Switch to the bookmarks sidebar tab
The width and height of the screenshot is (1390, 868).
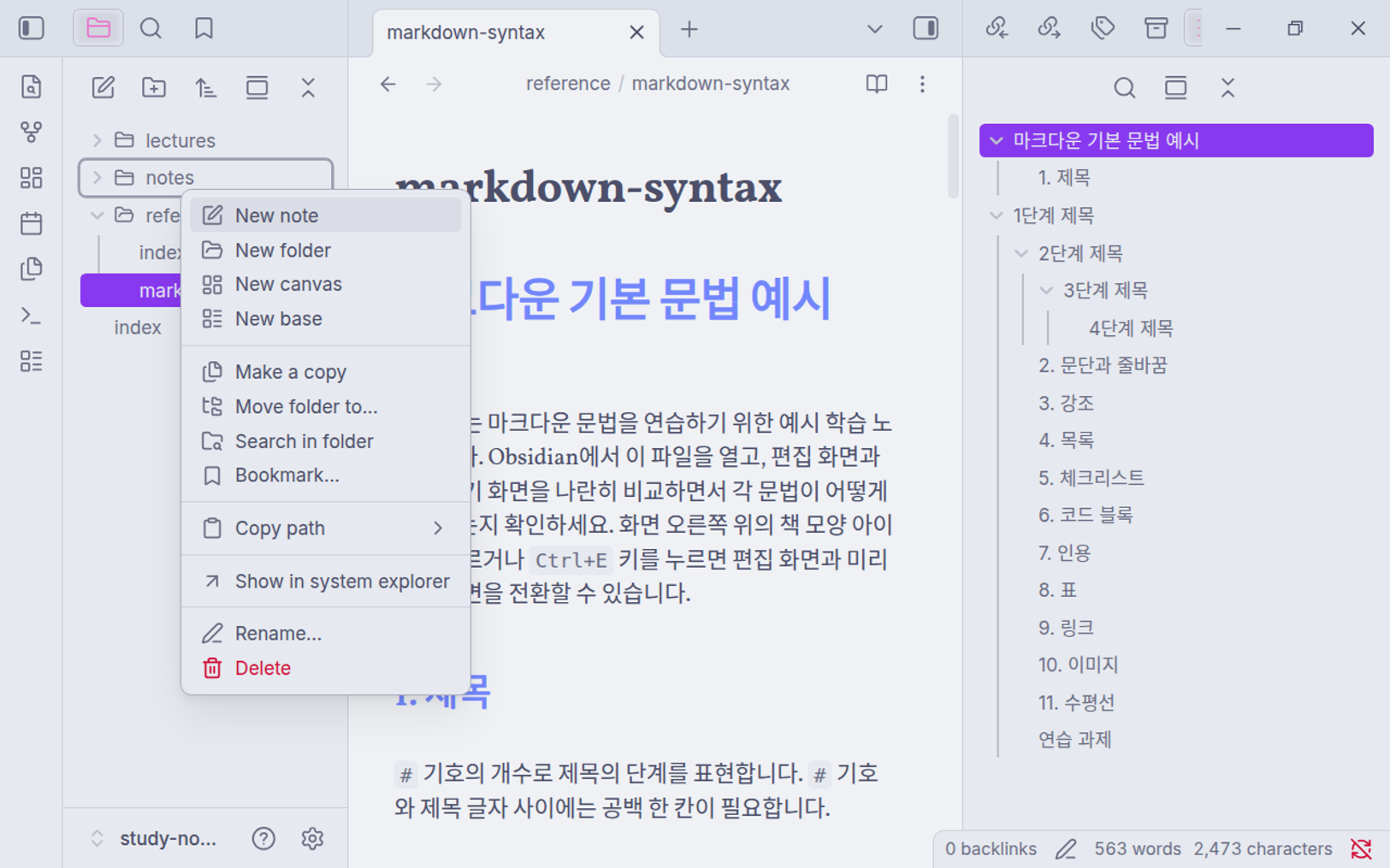[204, 28]
